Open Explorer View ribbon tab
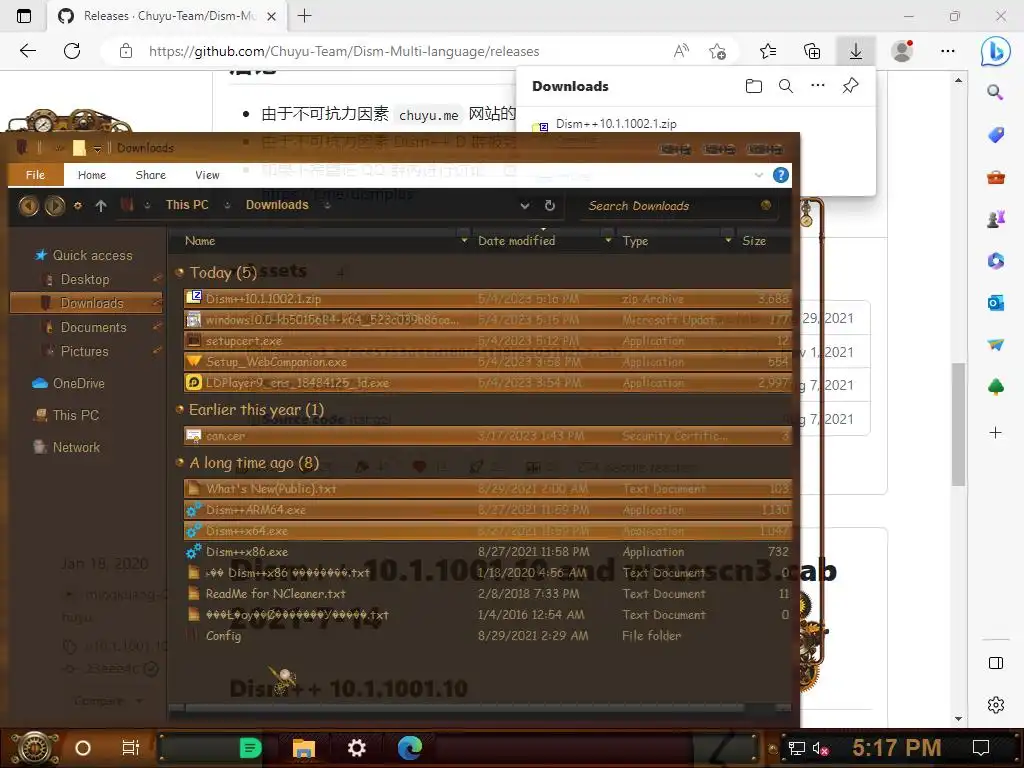This screenshot has height=768, width=1024. coord(207,175)
